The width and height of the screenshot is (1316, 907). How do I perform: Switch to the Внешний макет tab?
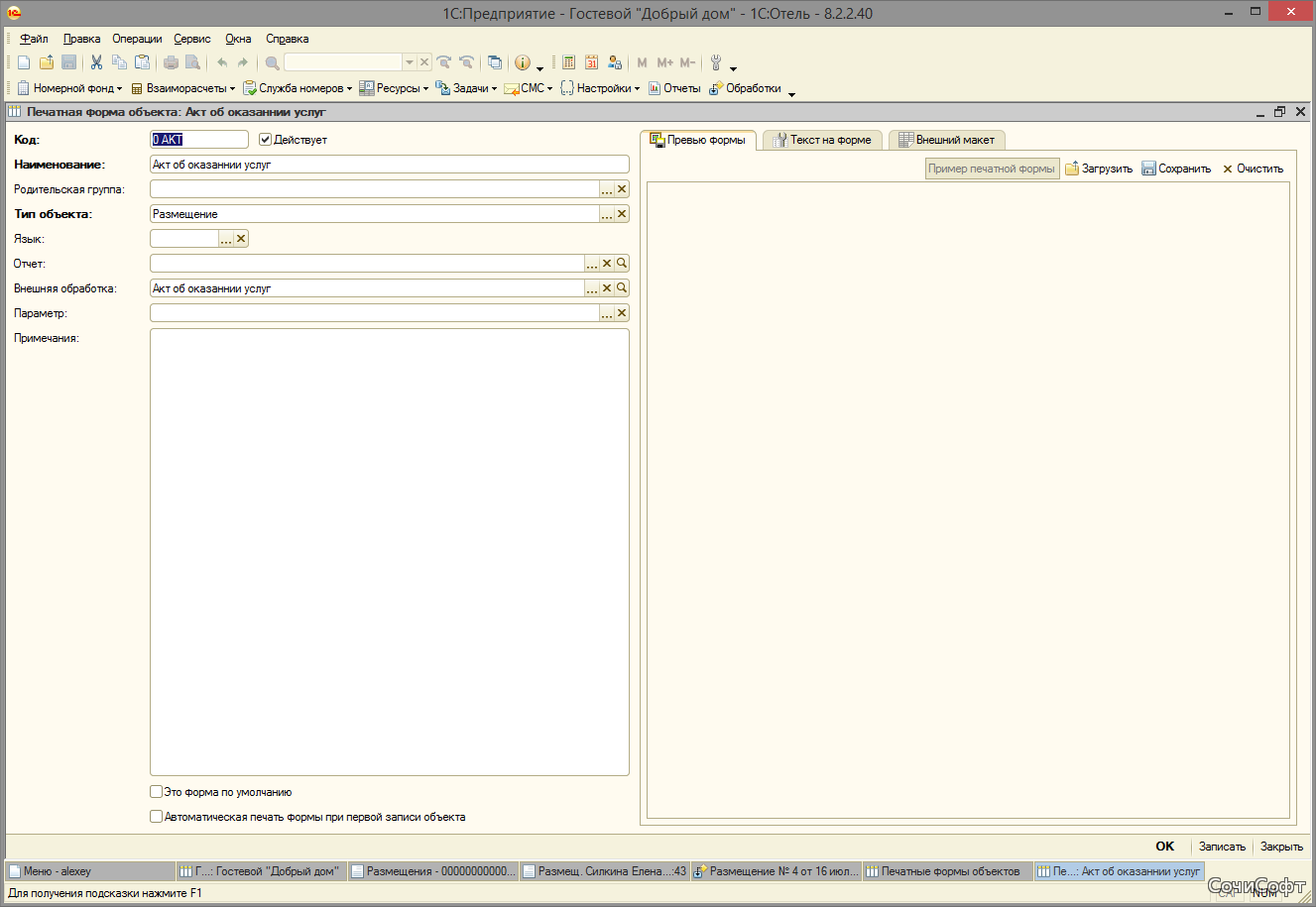click(x=946, y=140)
